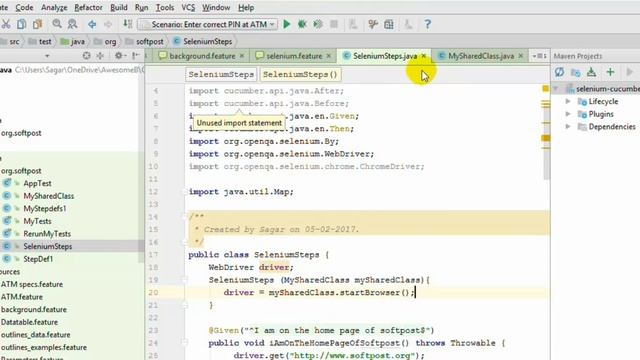Click SeleniumSteps() method breadcrumb
The width and height of the screenshot is (640, 360).
pos(300,74)
